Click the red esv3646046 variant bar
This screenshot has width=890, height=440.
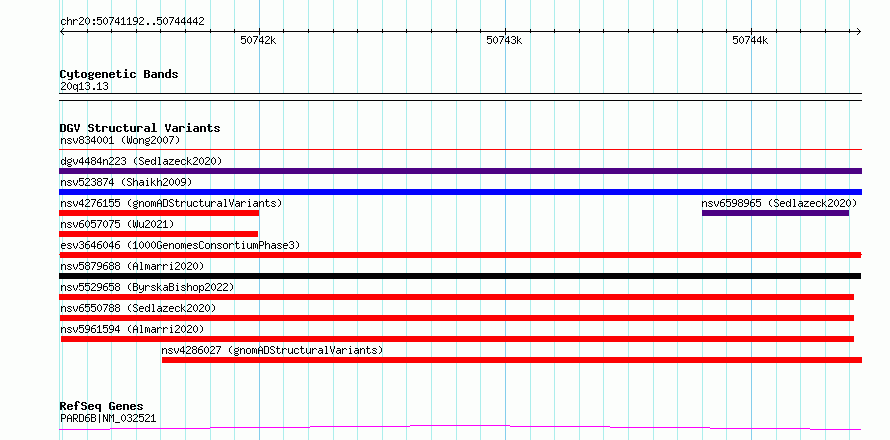coord(460,255)
